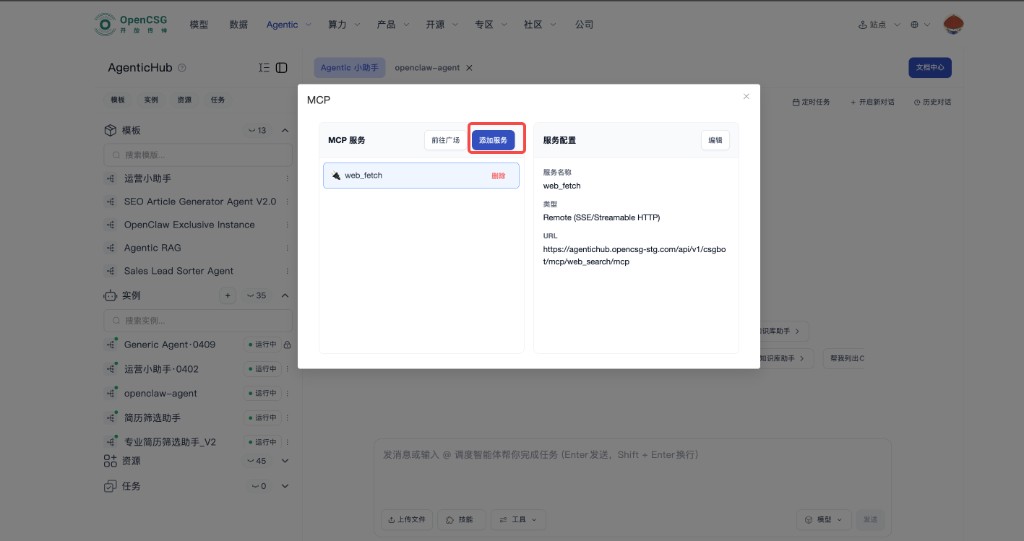Click the lock icon on Generic Agent-0409
The height and width of the screenshot is (541, 1024).
click(287, 345)
